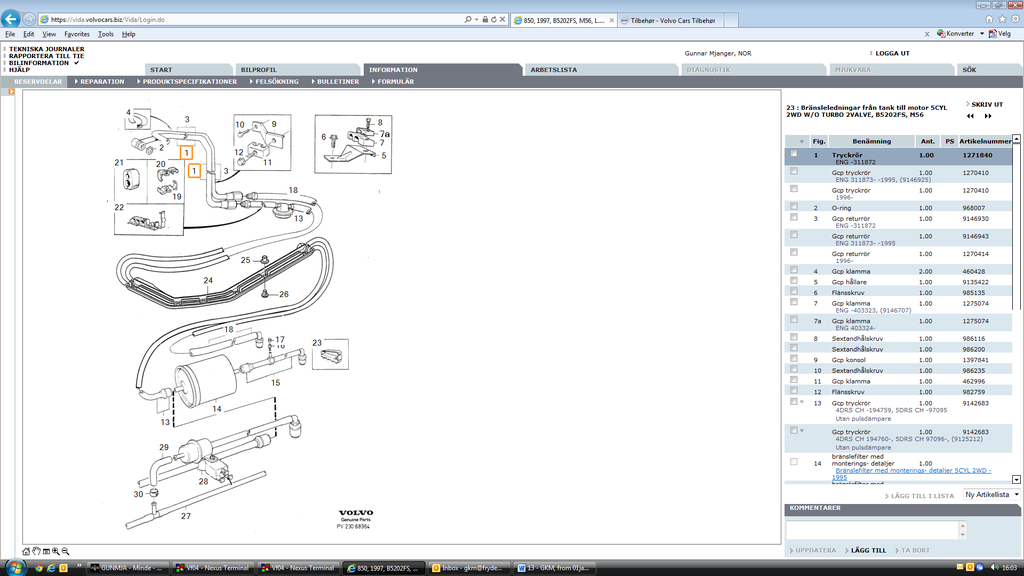Close the 850, 1997 browser tab
This screenshot has height=576, width=1024.
[611, 20]
